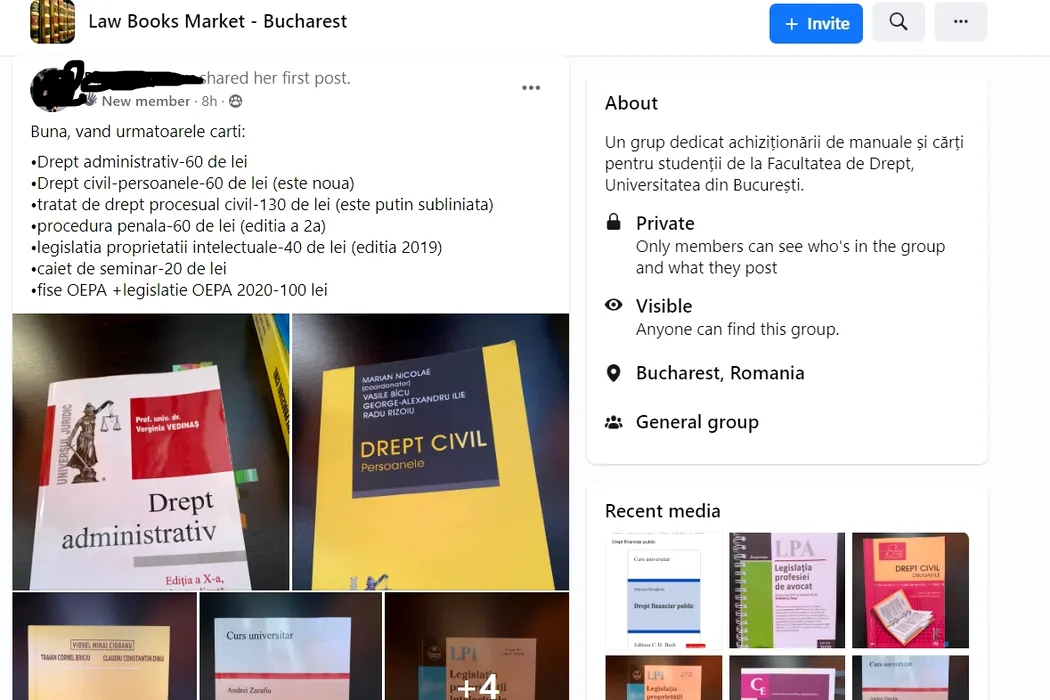Open the yellow Drept Civil Persoanele photo
Image resolution: width=1050 pixels, height=700 pixels.
pyautogui.click(x=431, y=451)
